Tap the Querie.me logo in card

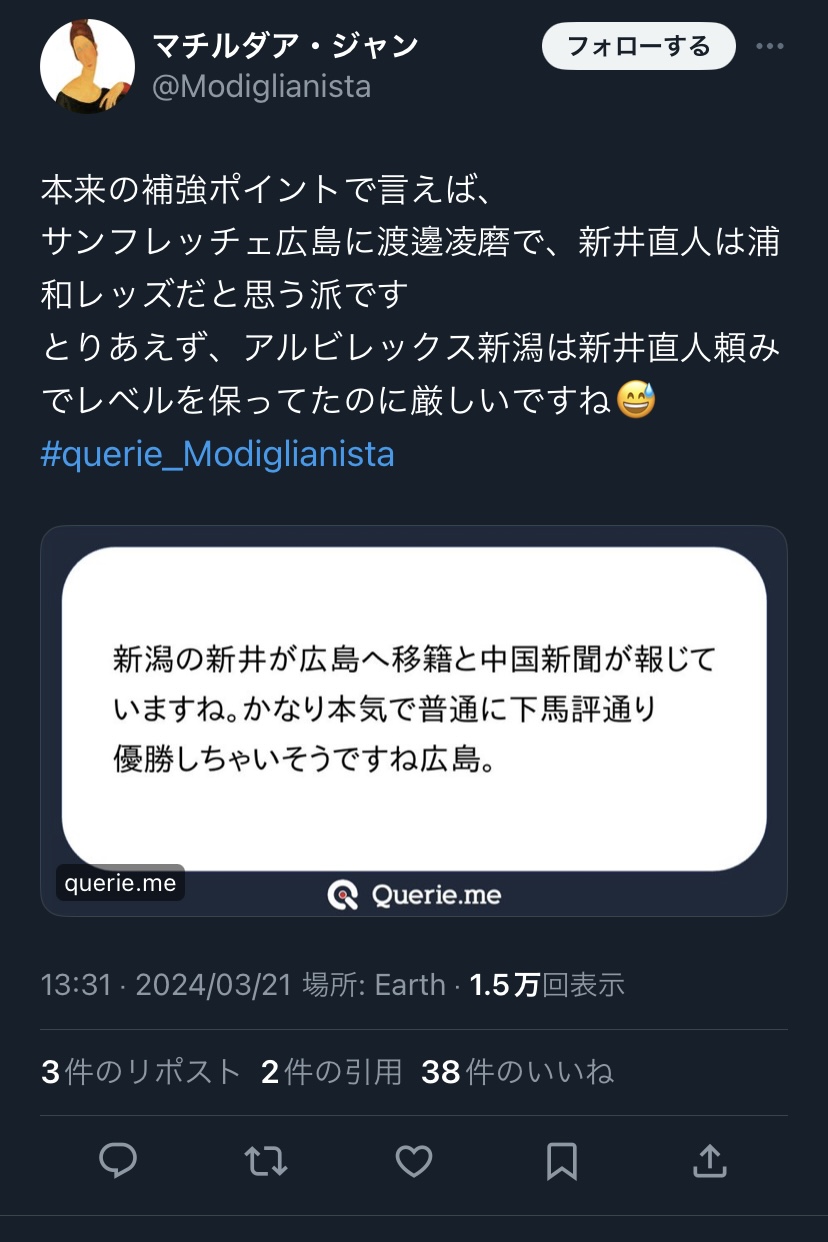(x=414, y=894)
